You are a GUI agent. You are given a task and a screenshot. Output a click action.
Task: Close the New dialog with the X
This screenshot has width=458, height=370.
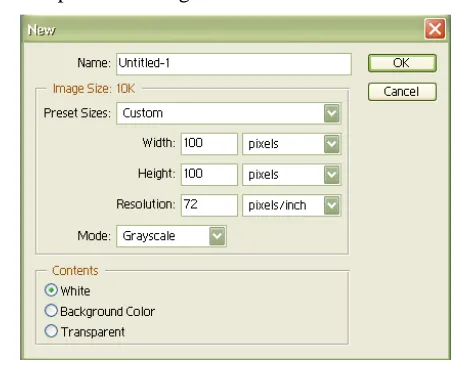click(x=435, y=29)
